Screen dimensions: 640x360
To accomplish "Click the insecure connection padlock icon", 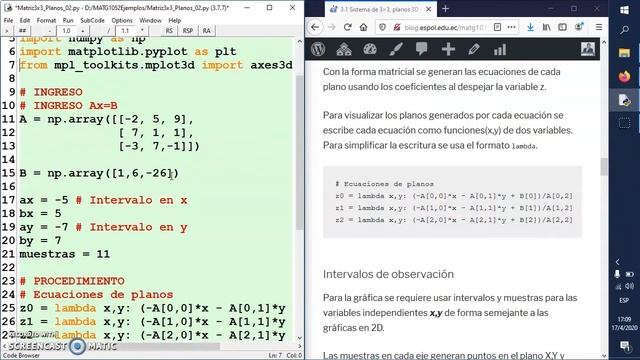I will (x=396, y=27).
